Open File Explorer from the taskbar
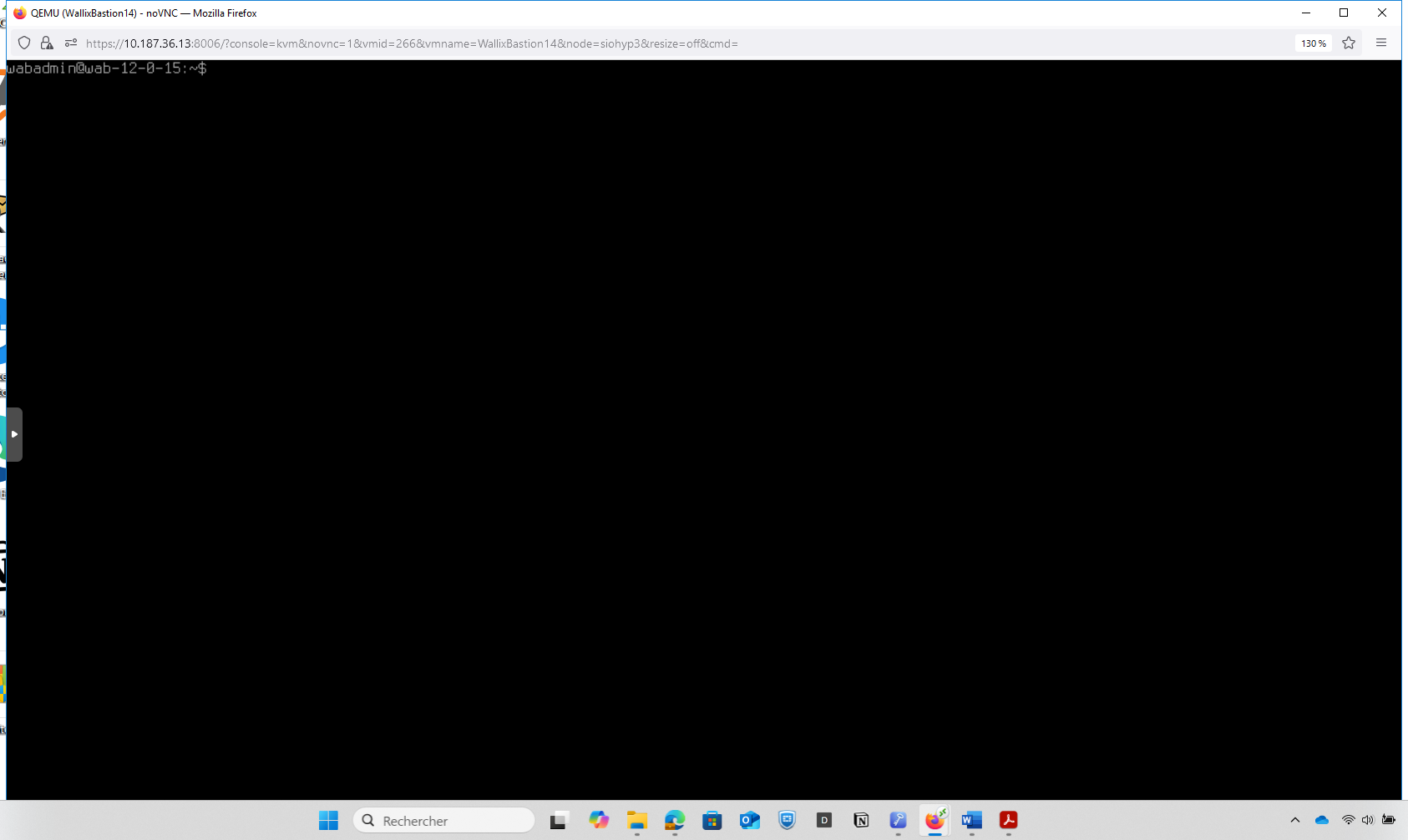This screenshot has width=1408, height=840. (x=637, y=821)
